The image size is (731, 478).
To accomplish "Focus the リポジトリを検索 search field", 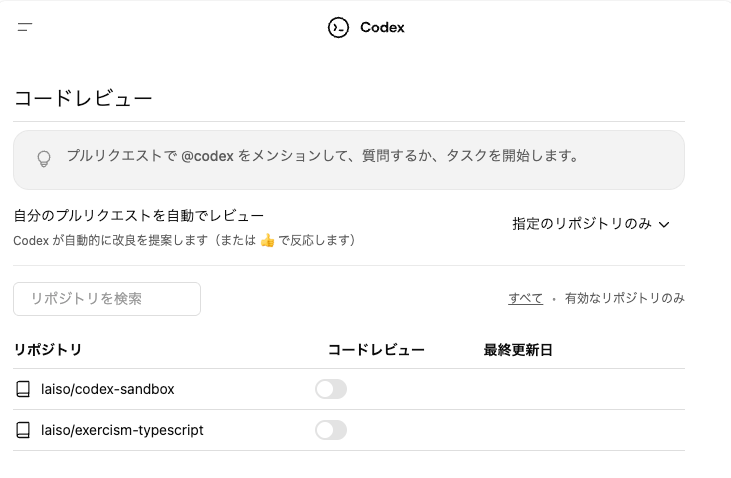I will click(107, 299).
